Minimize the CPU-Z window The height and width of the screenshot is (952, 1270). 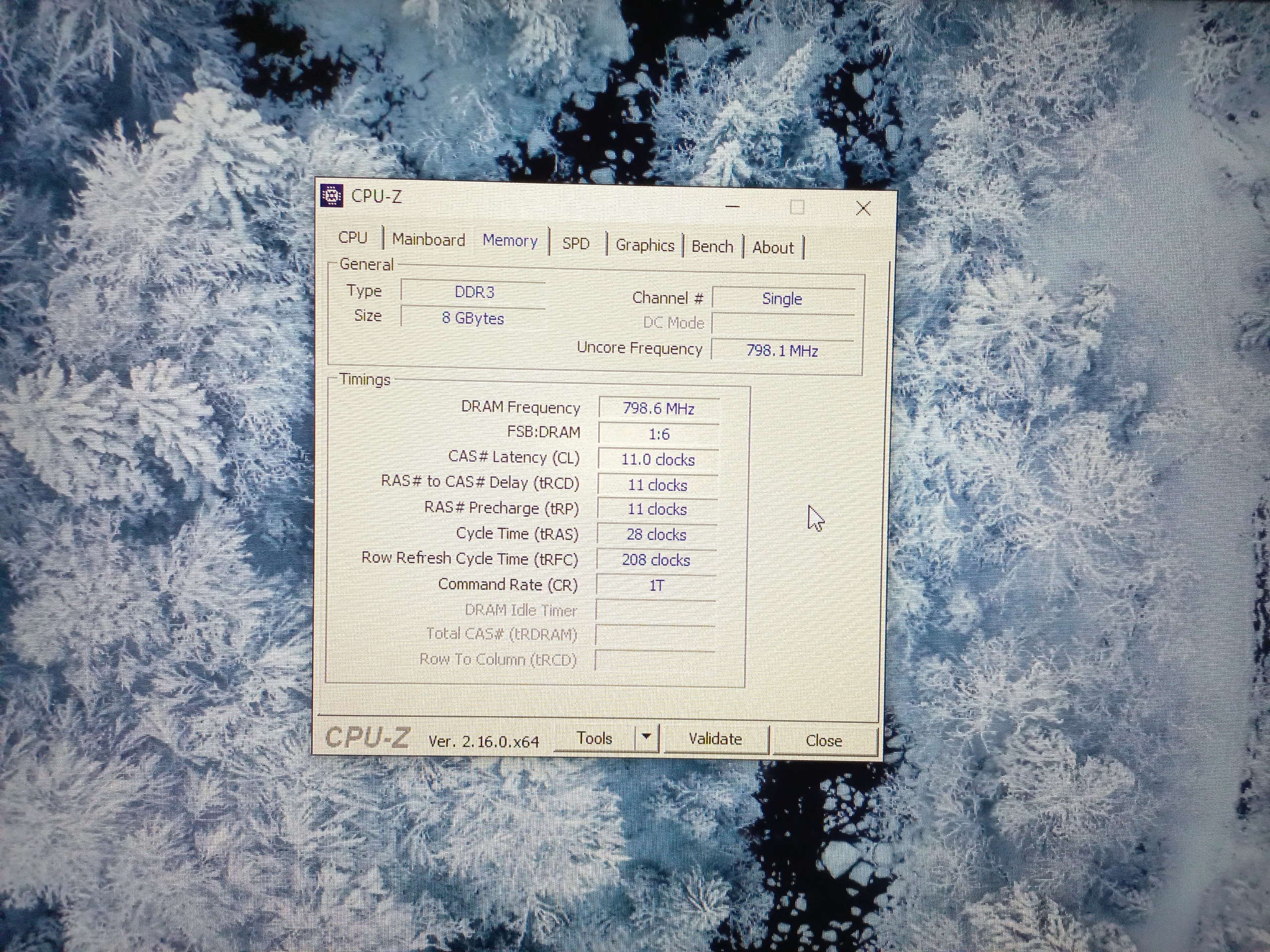coord(733,207)
